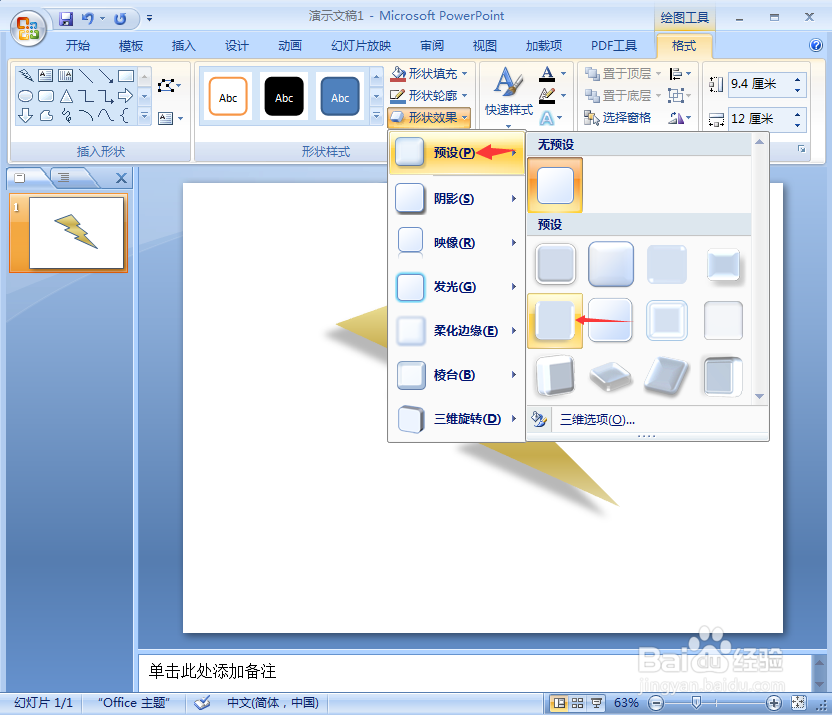Open the 发光(G) submenu

tap(457, 286)
